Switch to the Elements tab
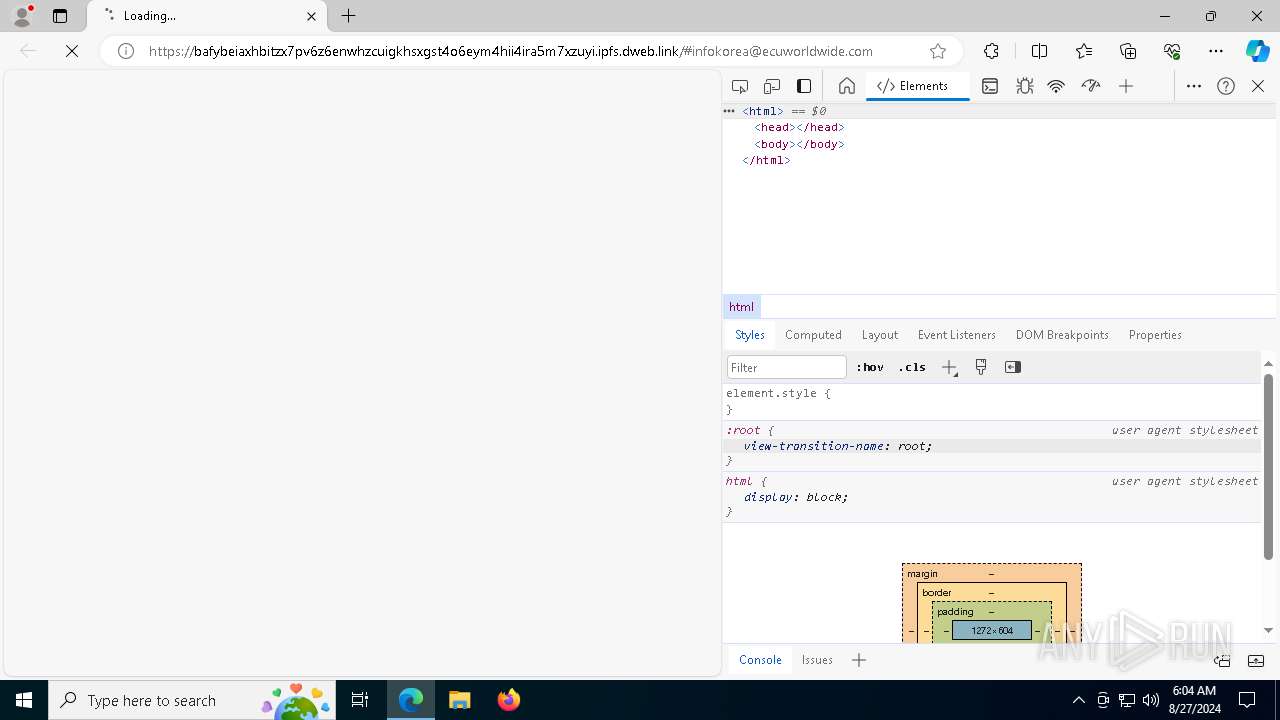Viewport: 1280px width, 720px height. pos(917,86)
